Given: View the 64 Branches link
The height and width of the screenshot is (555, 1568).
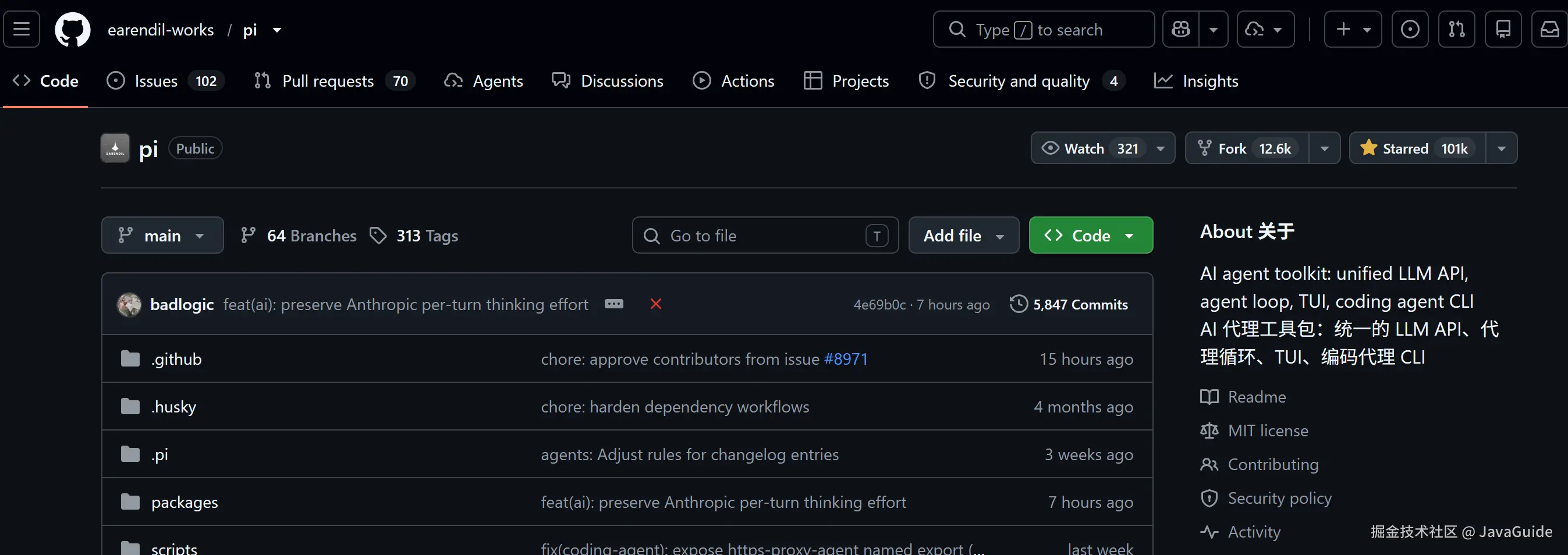Looking at the screenshot, I should [298, 236].
